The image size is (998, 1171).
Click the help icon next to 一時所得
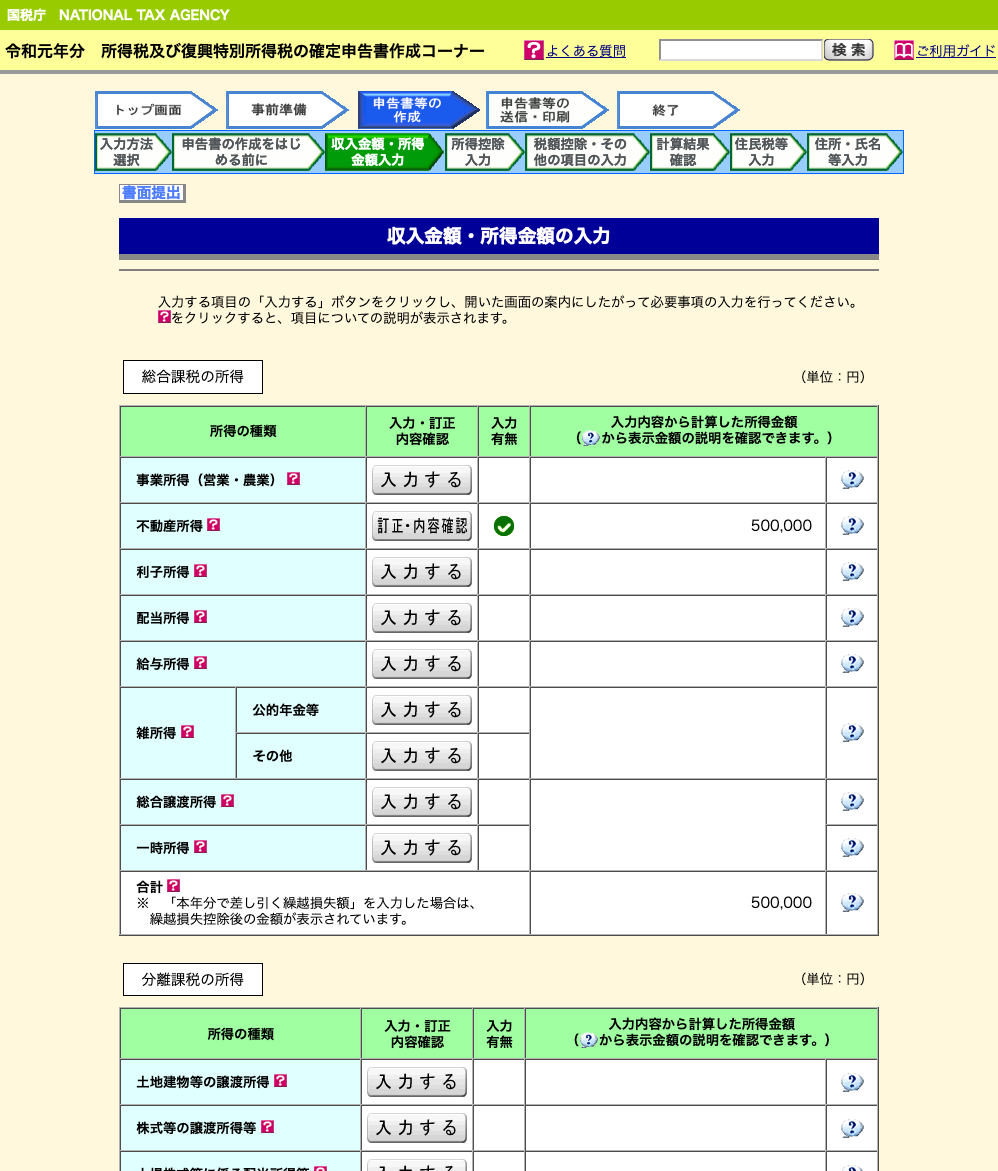click(x=200, y=847)
